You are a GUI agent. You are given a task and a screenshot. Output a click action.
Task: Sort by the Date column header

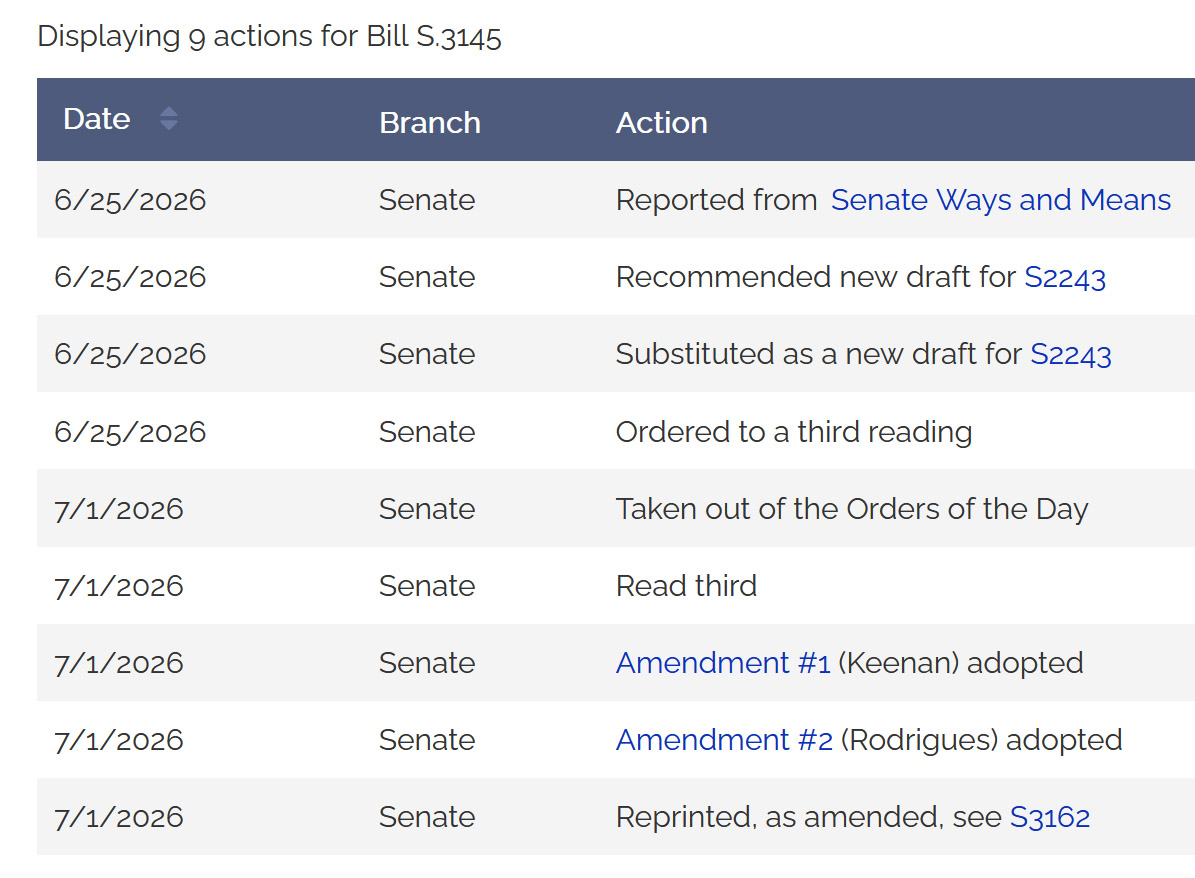[97, 119]
